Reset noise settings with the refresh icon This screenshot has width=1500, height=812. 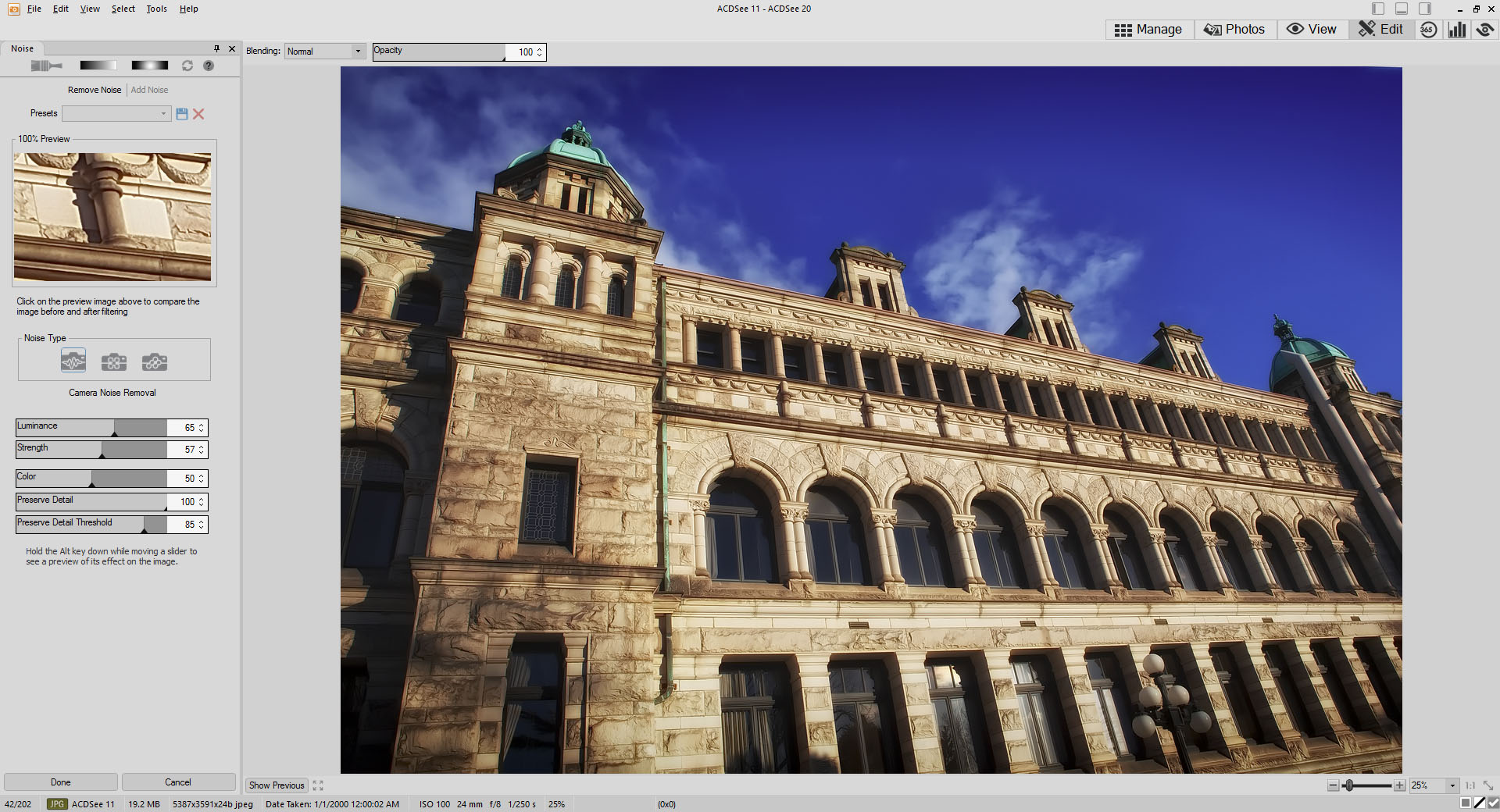point(187,66)
